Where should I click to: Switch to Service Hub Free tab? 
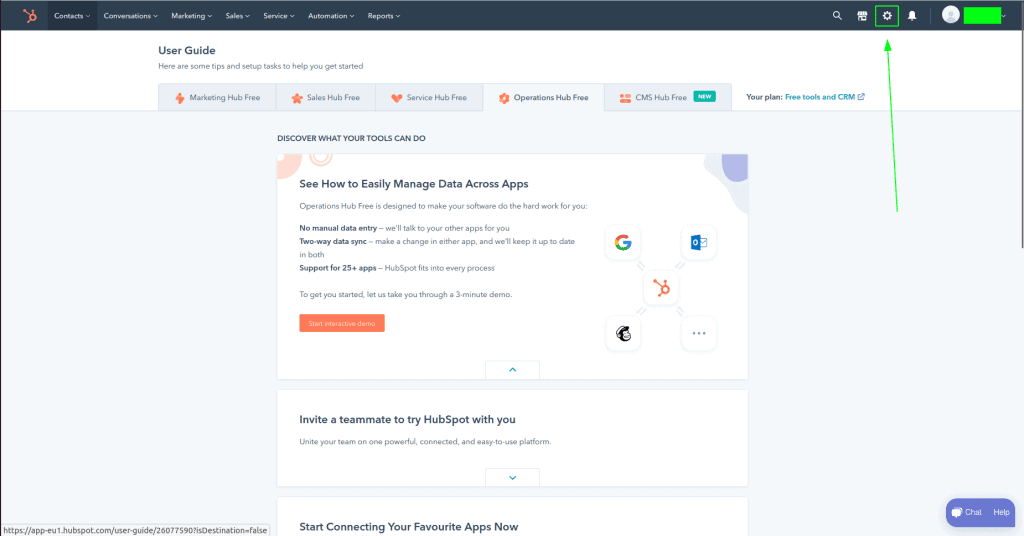pyautogui.click(x=429, y=97)
